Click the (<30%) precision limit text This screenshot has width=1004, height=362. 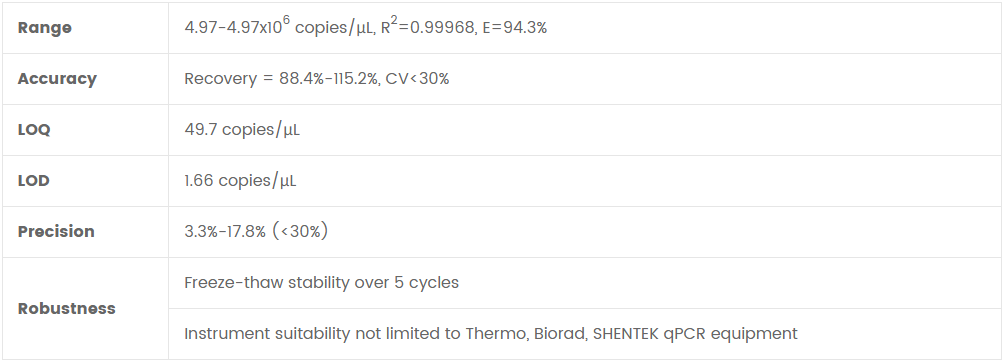pyautogui.click(x=300, y=231)
